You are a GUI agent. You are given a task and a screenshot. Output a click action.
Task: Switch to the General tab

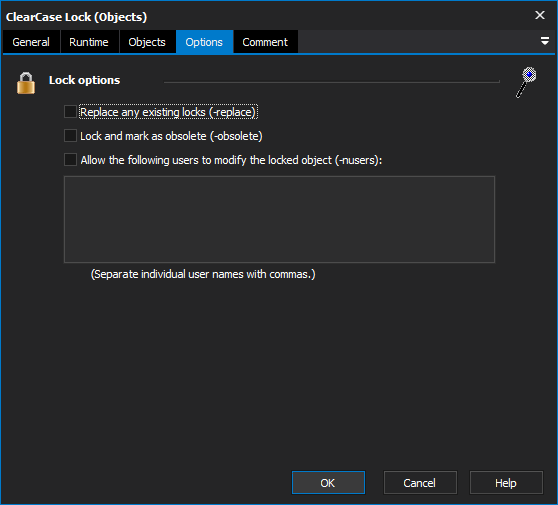31,42
